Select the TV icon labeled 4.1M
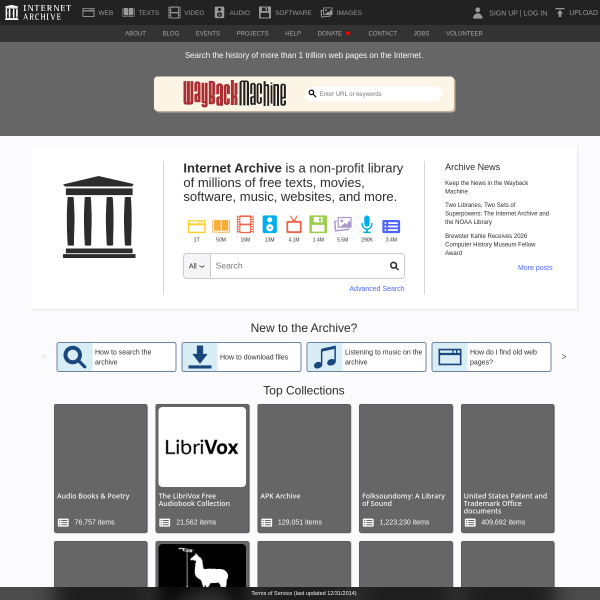 (294, 224)
